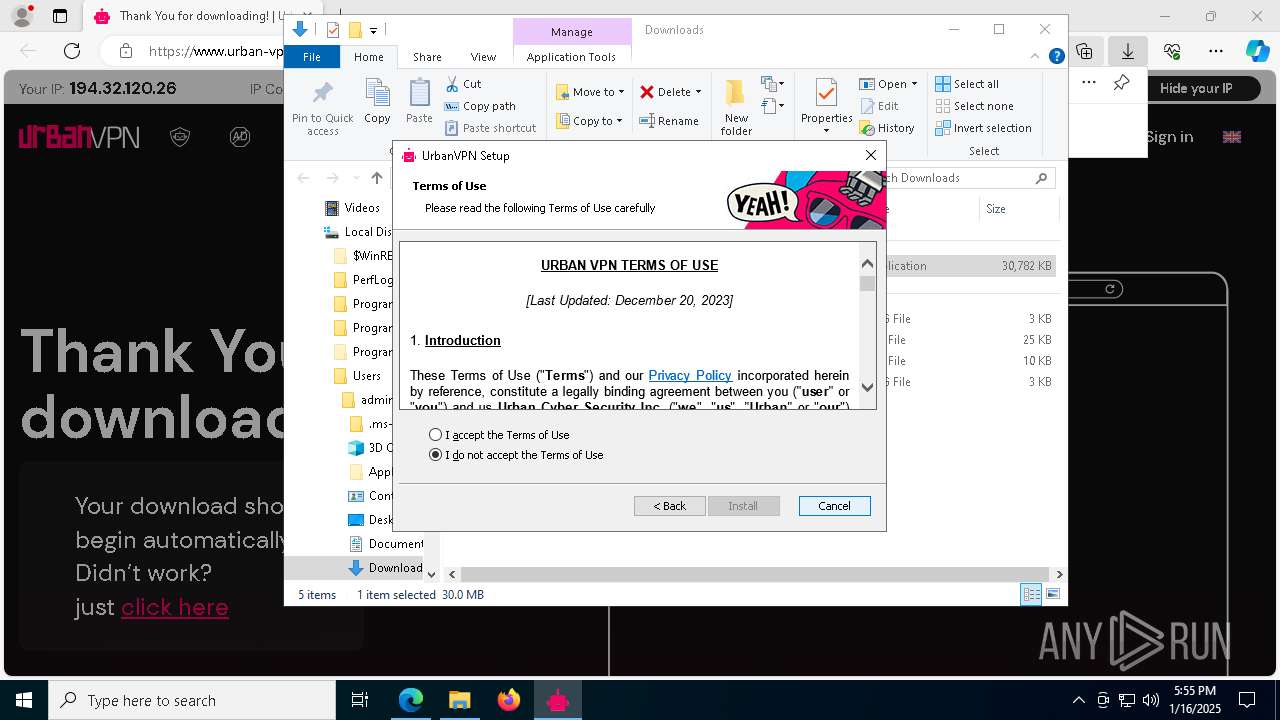Switch to Share ribbon tab
The image size is (1280, 720).
click(427, 57)
